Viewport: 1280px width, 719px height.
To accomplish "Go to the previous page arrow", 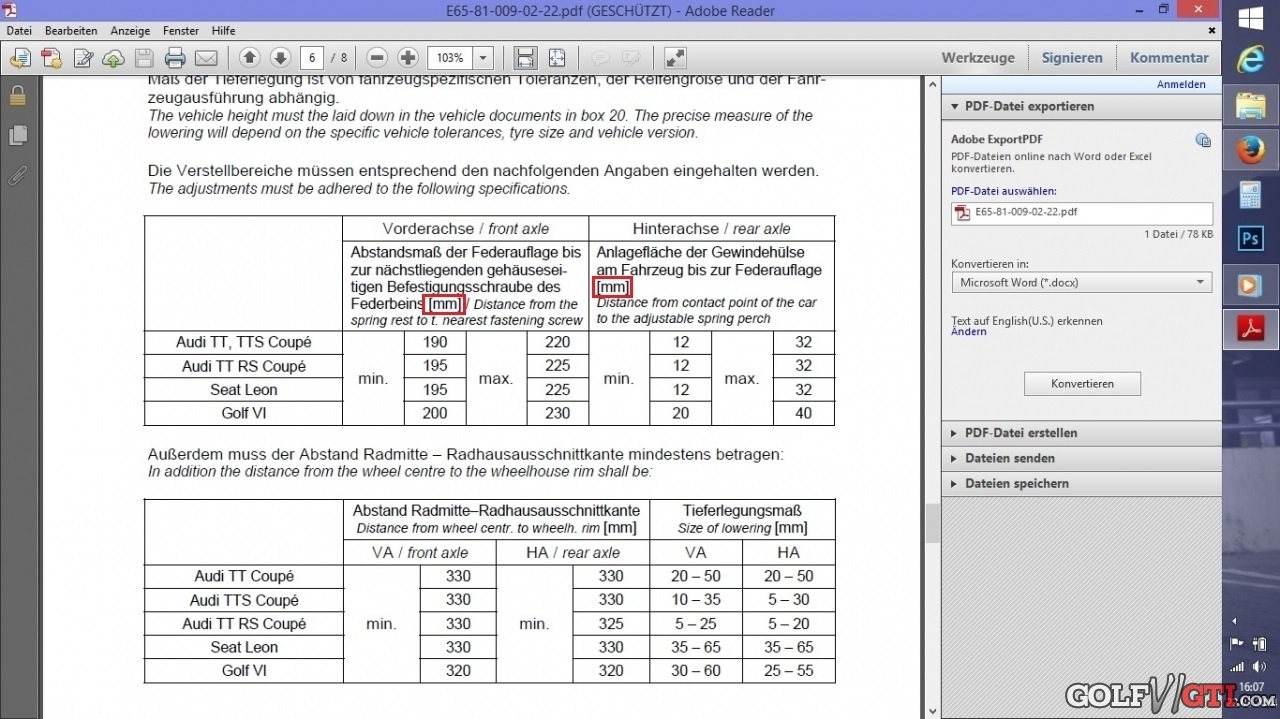I will [x=249, y=58].
